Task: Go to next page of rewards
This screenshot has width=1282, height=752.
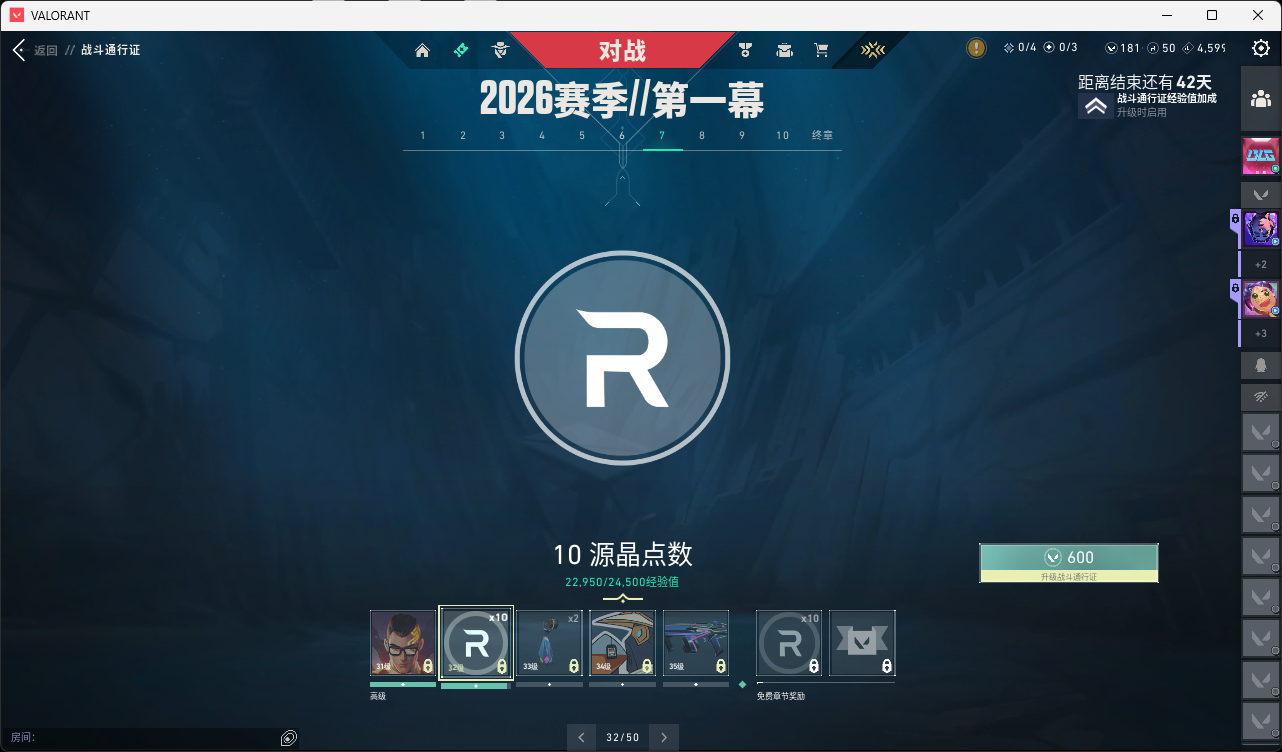Action: point(663,738)
